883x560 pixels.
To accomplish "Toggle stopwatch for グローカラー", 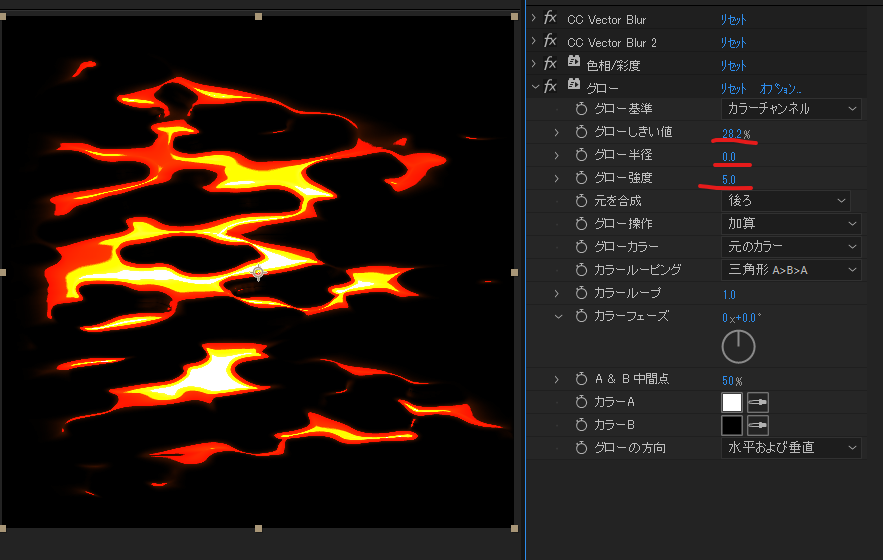I will point(581,247).
